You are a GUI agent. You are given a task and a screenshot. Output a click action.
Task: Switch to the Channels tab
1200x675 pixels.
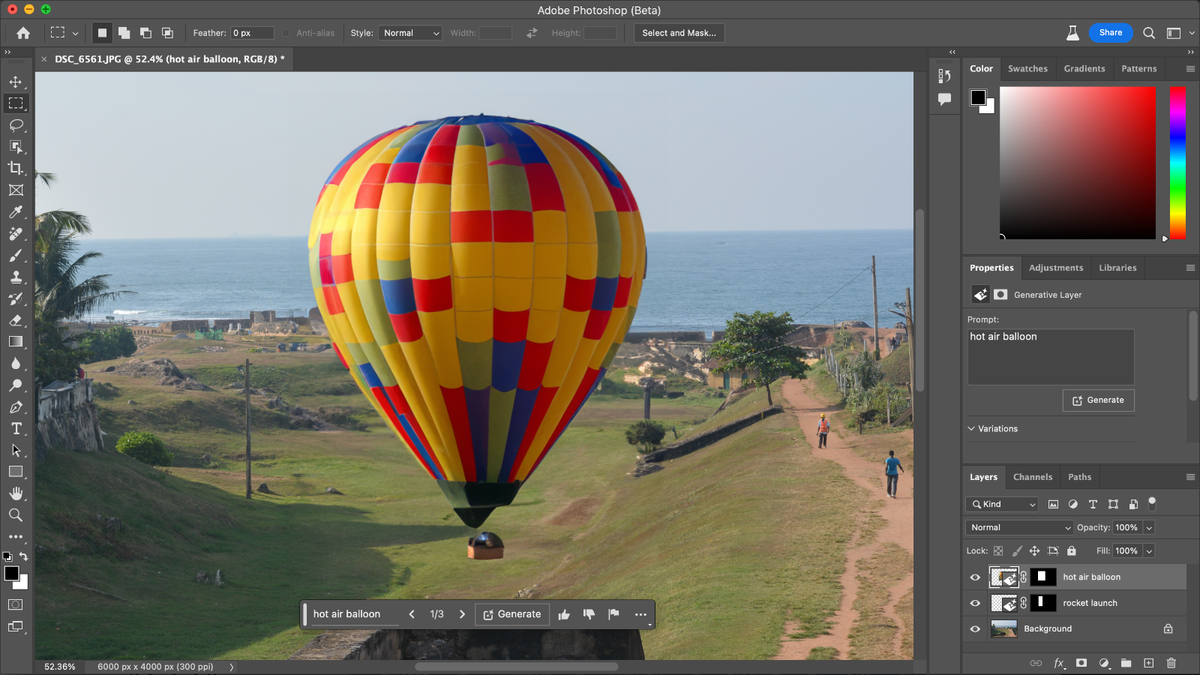click(1032, 476)
